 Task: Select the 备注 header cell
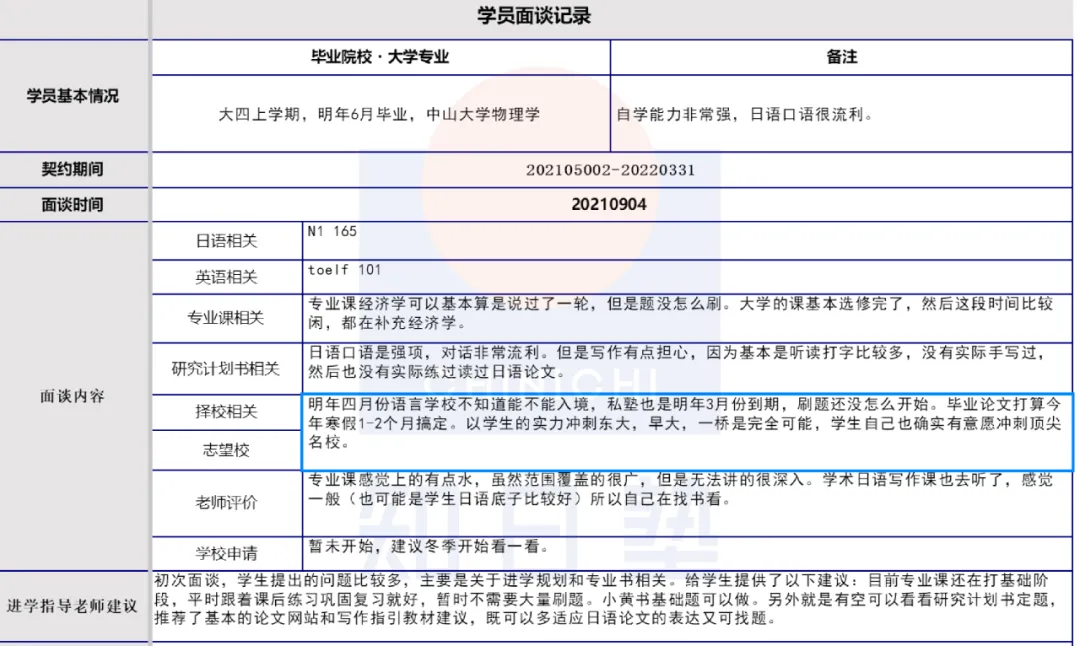(x=841, y=57)
